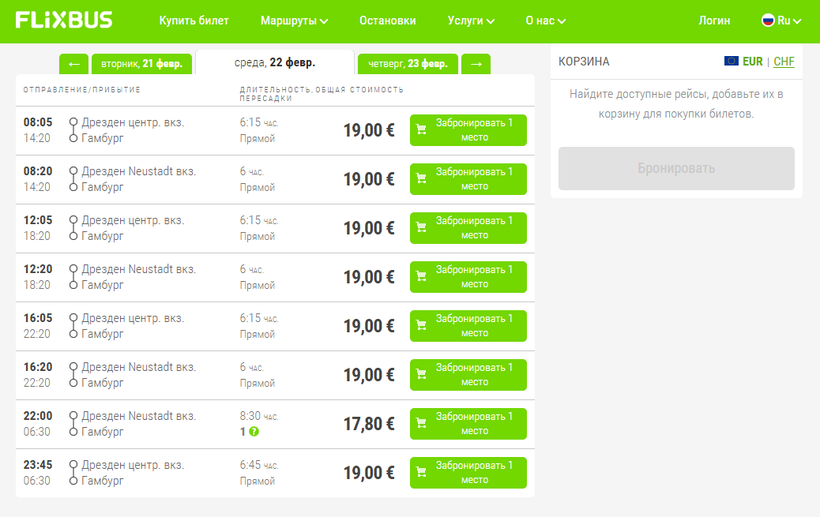Reserve a seat on the 22:00 trip
Viewport: 820px width, 517px height.
tap(468, 424)
